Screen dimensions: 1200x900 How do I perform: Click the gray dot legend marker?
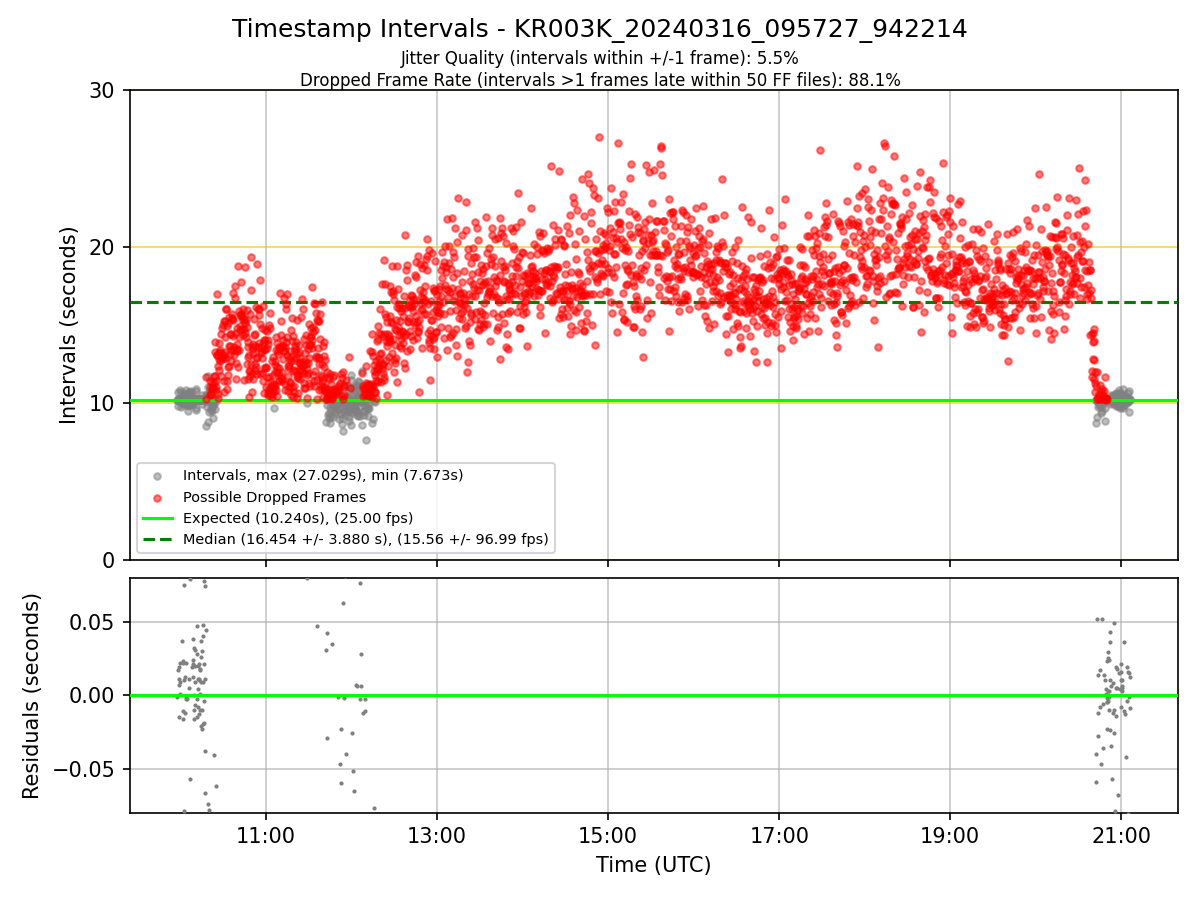160,476
